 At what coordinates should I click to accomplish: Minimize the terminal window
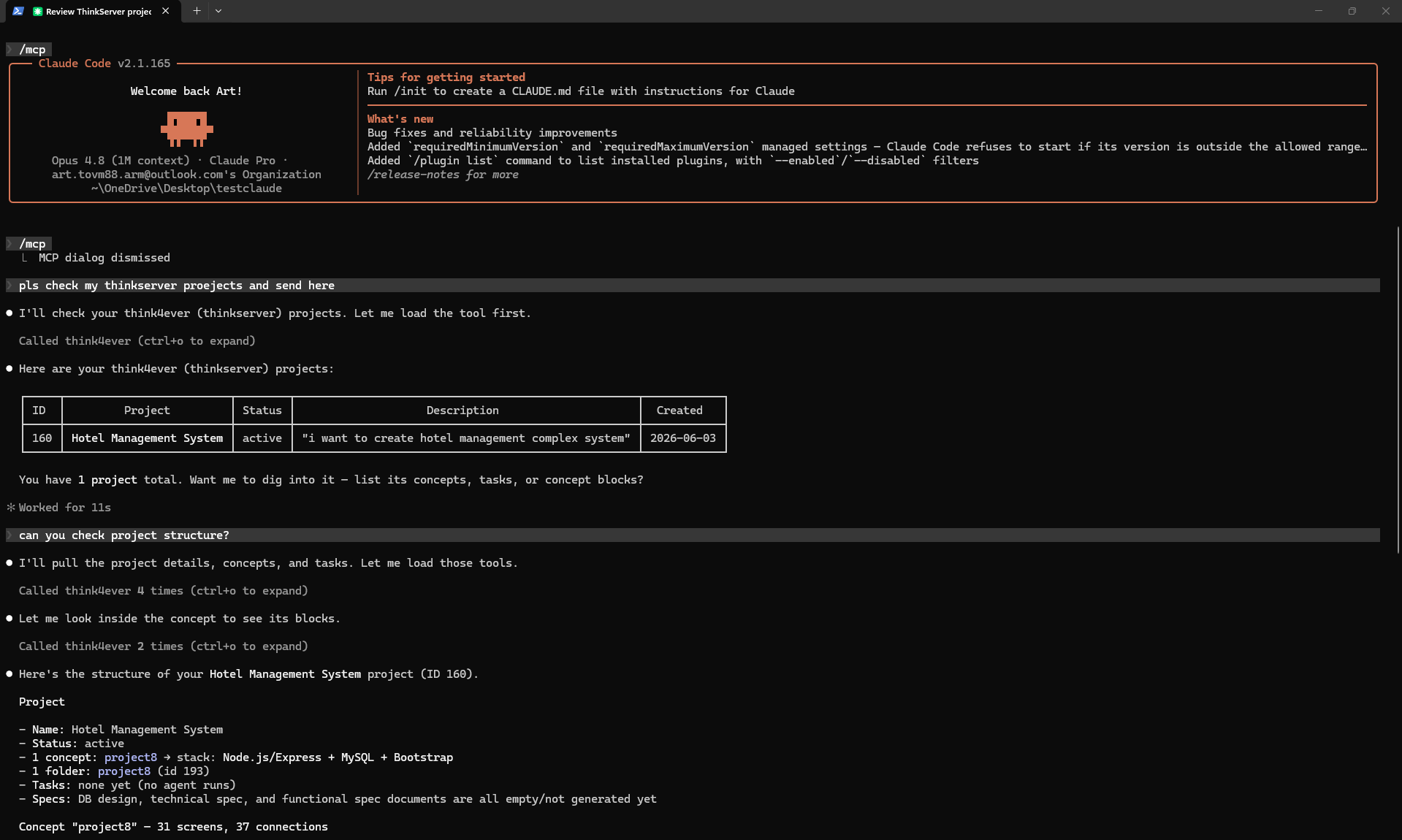click(x=1319, y=11)
